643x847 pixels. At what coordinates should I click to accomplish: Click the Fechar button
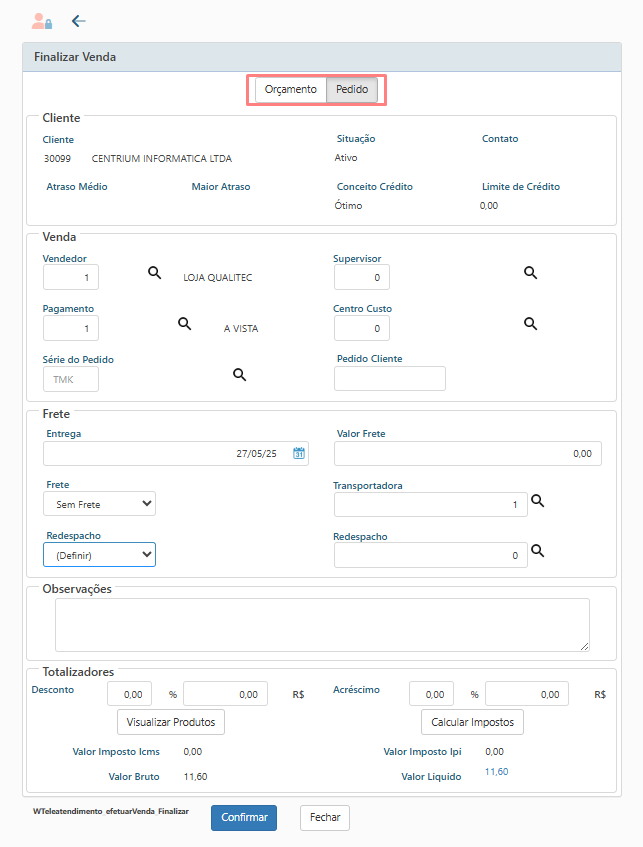[325, 818]
